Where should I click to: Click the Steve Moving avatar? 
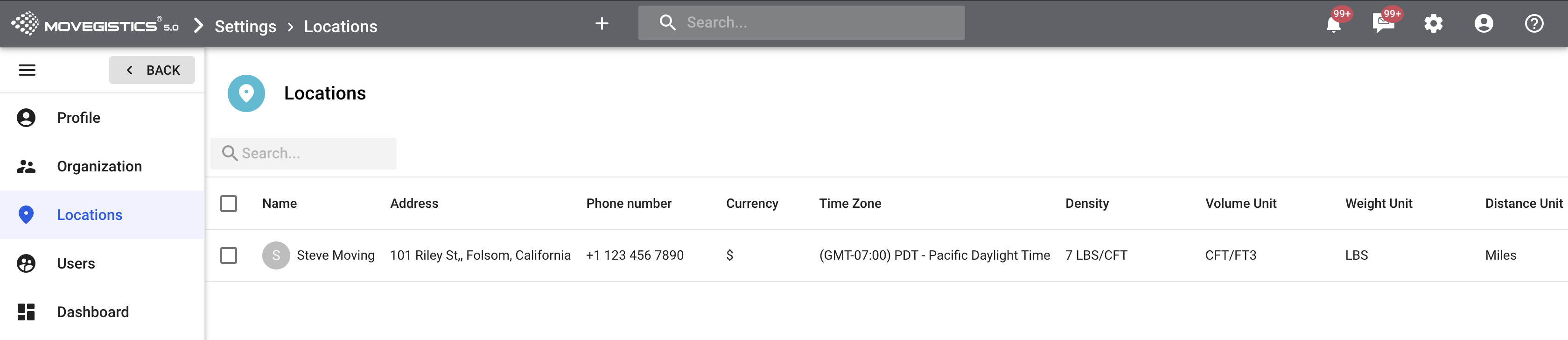click(276, 255)
